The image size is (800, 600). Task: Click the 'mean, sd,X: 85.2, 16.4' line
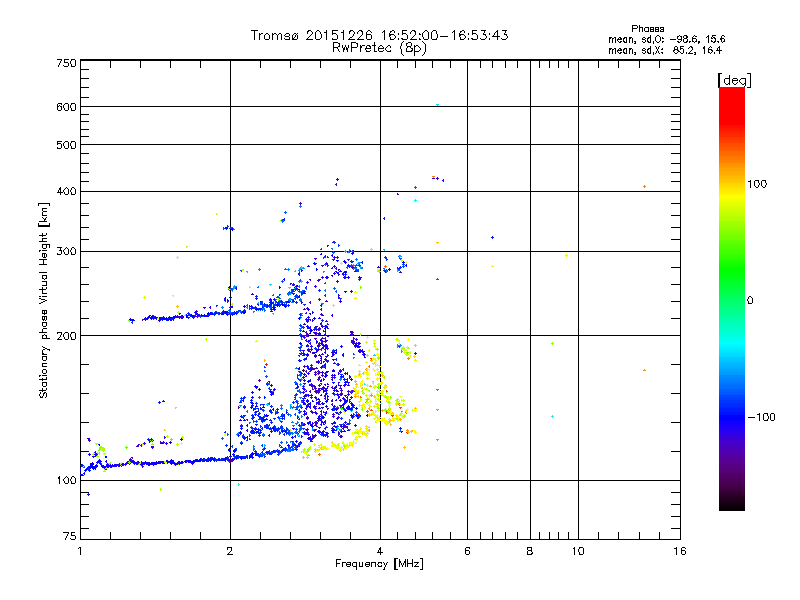(x=665, y=50)
